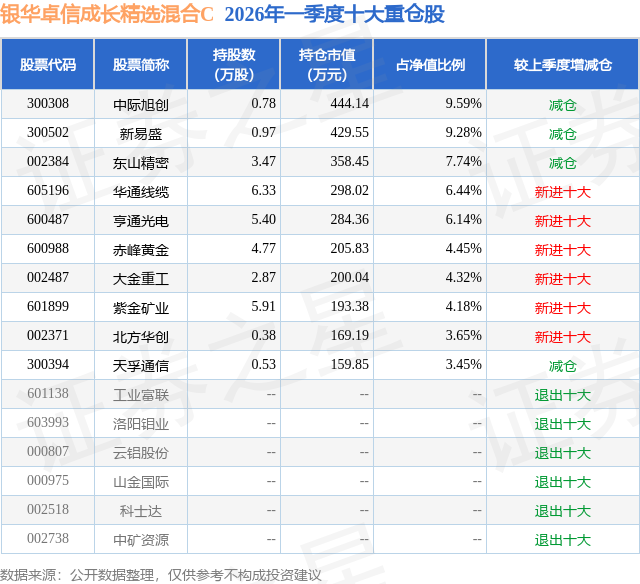Select stock code 601138

point(48,393)
